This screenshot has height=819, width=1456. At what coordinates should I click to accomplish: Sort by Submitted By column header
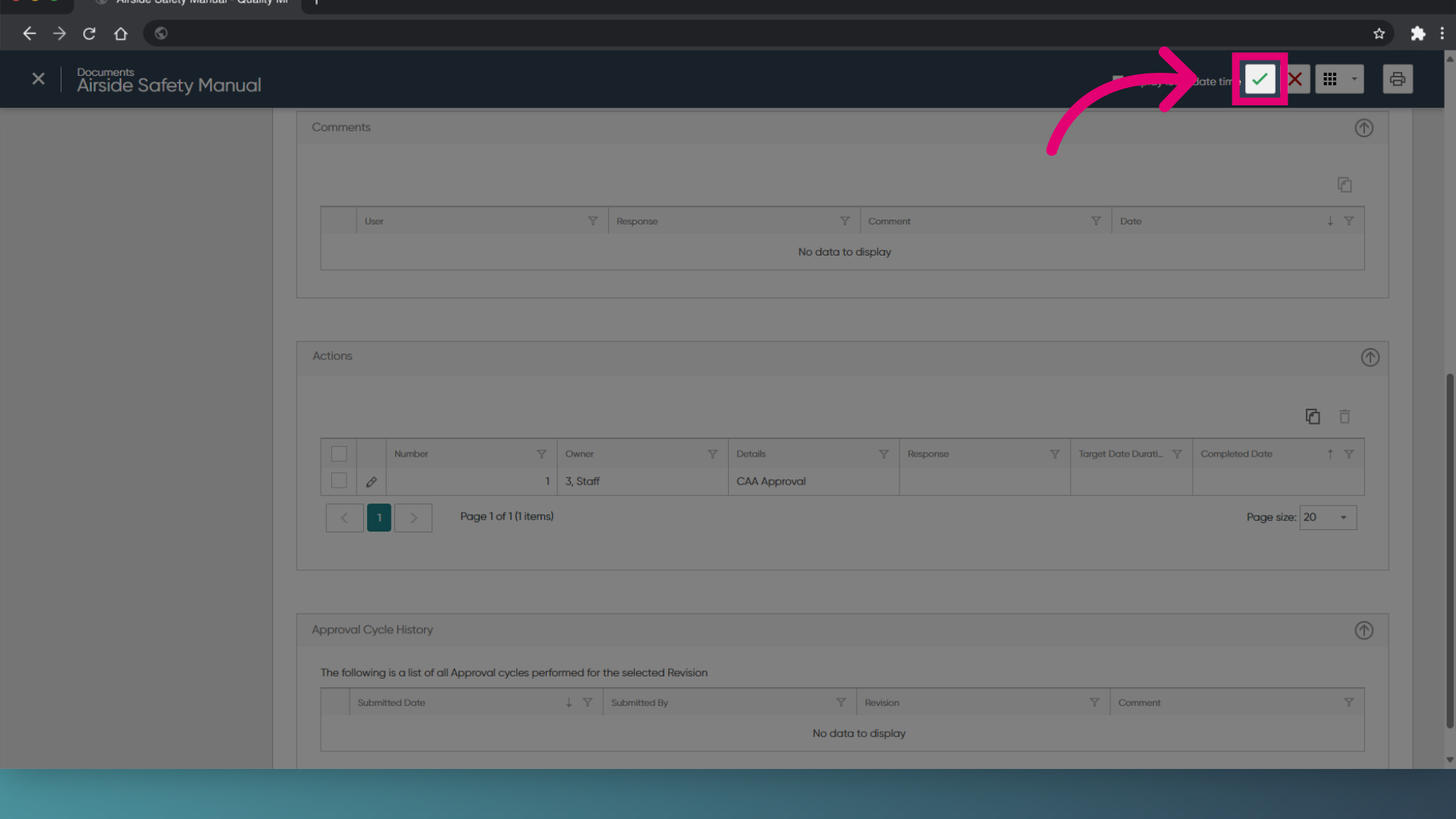coord(639,702)
